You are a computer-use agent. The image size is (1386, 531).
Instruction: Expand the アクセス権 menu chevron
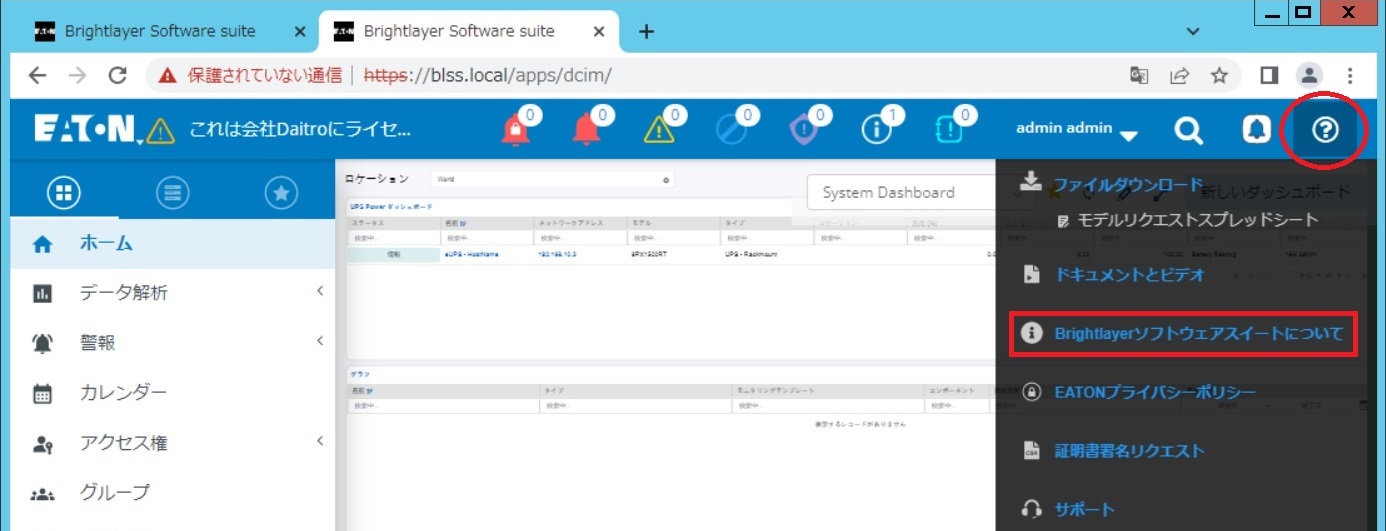pyautogui.click(x=320, y=441)
